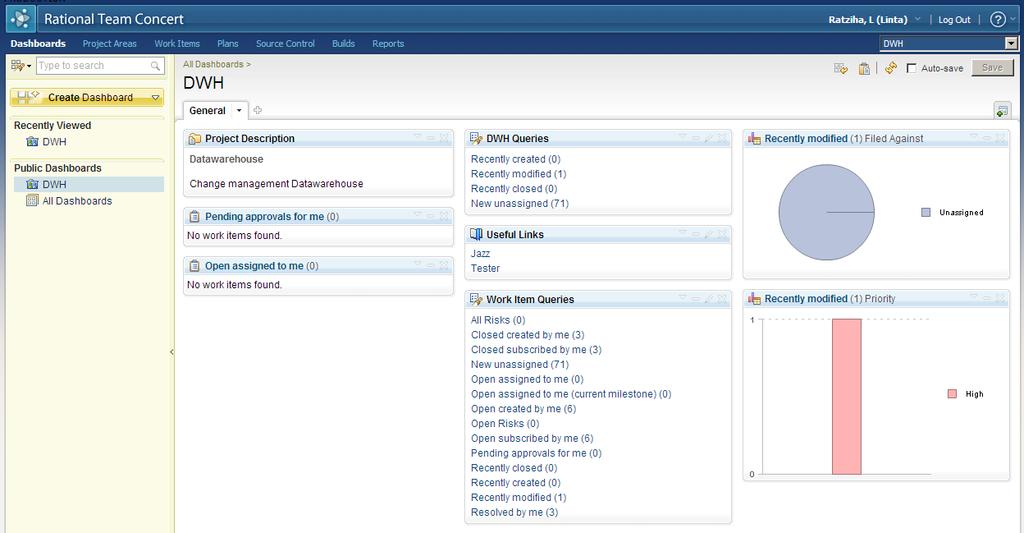Select the General tab
Viewport: 1024px width, 533px height.
click(x=207, y=110)
